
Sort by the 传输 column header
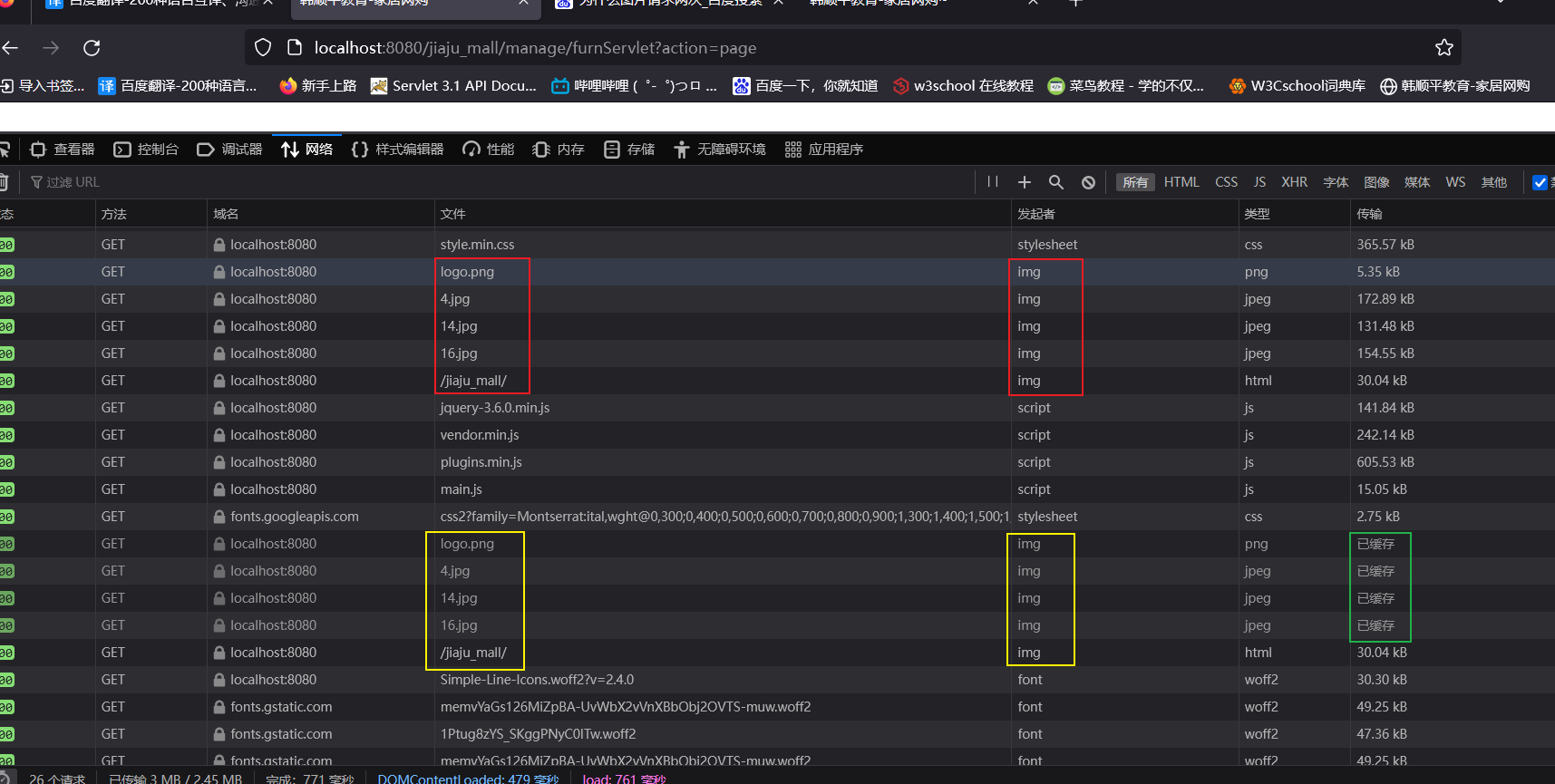coord(1453,214)
